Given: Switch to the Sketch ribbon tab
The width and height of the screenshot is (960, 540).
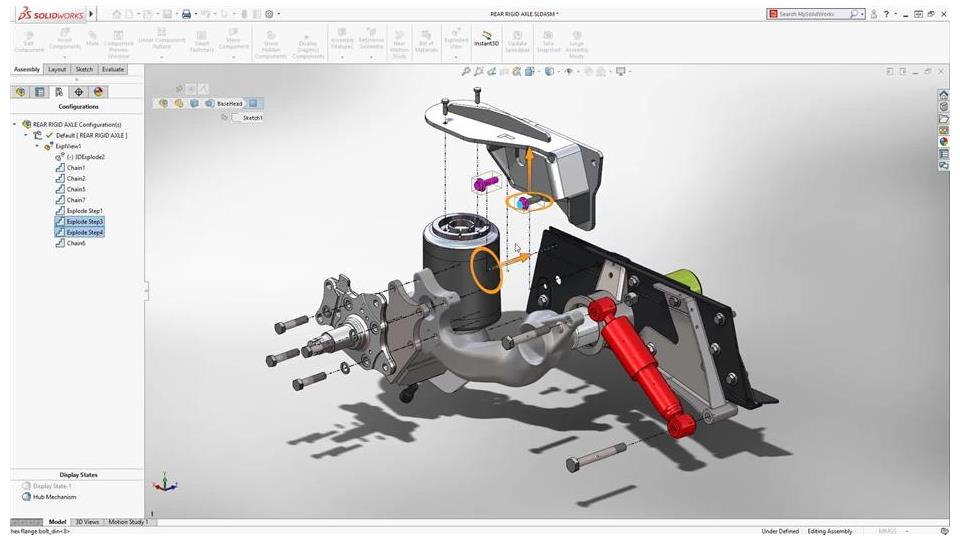Looking at the screenshot, I should click(84, 69).
